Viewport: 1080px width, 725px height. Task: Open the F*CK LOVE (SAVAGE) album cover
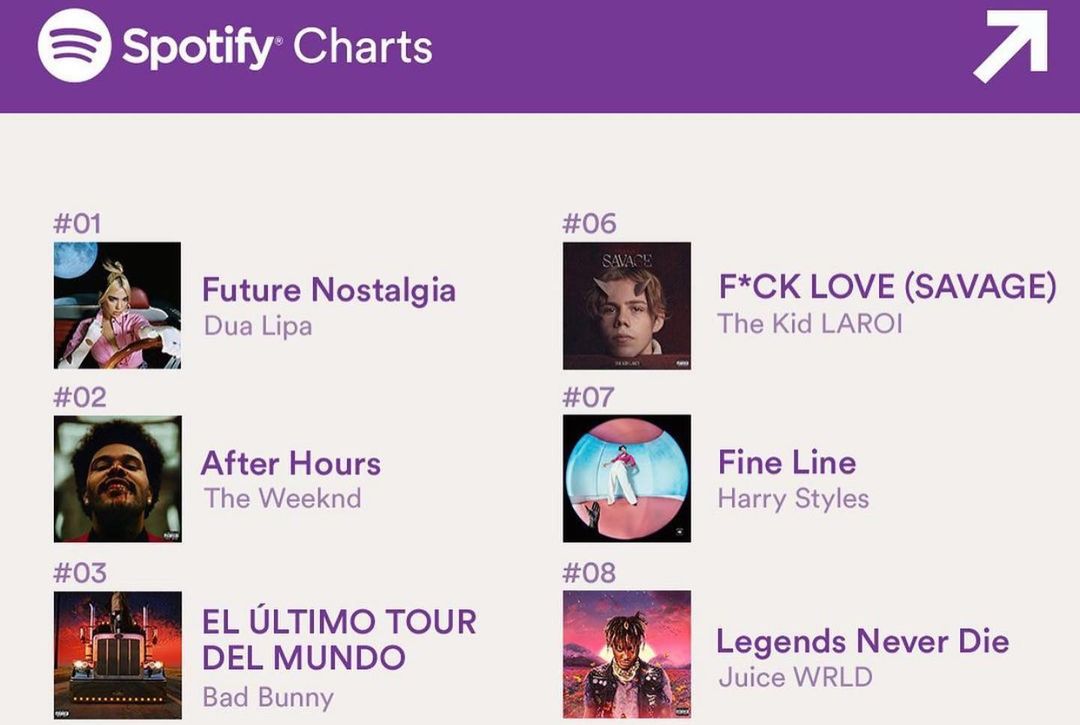[x=626, y=305]
